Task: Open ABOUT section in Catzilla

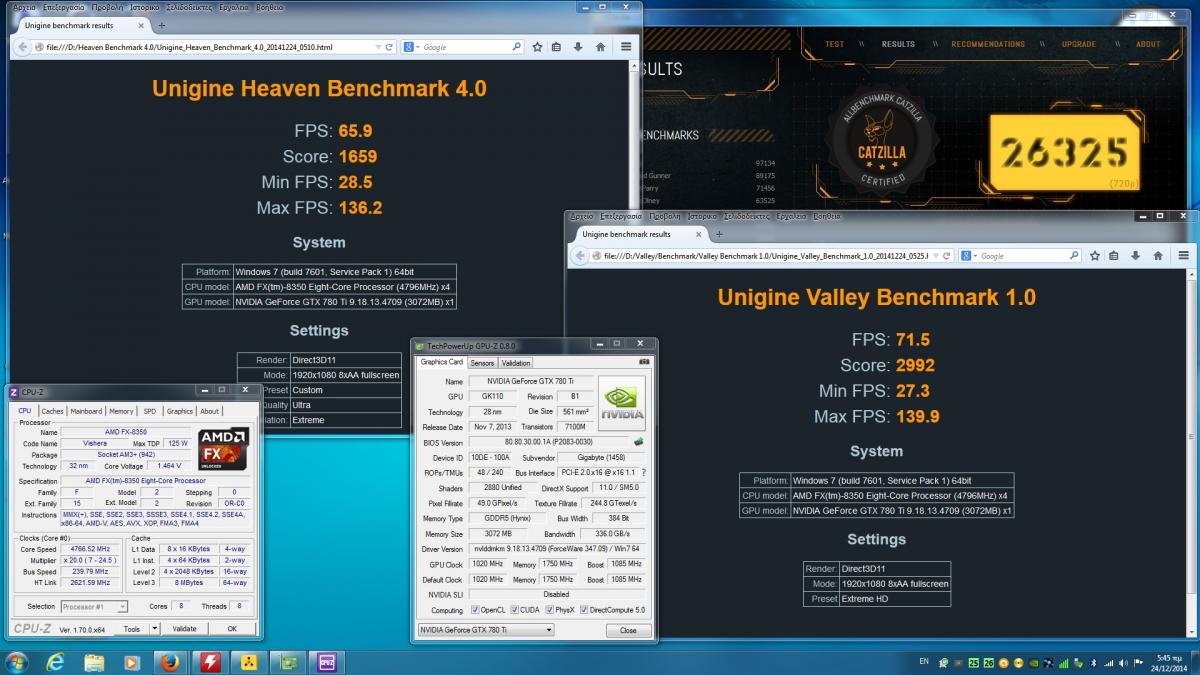Action: 1148,44
